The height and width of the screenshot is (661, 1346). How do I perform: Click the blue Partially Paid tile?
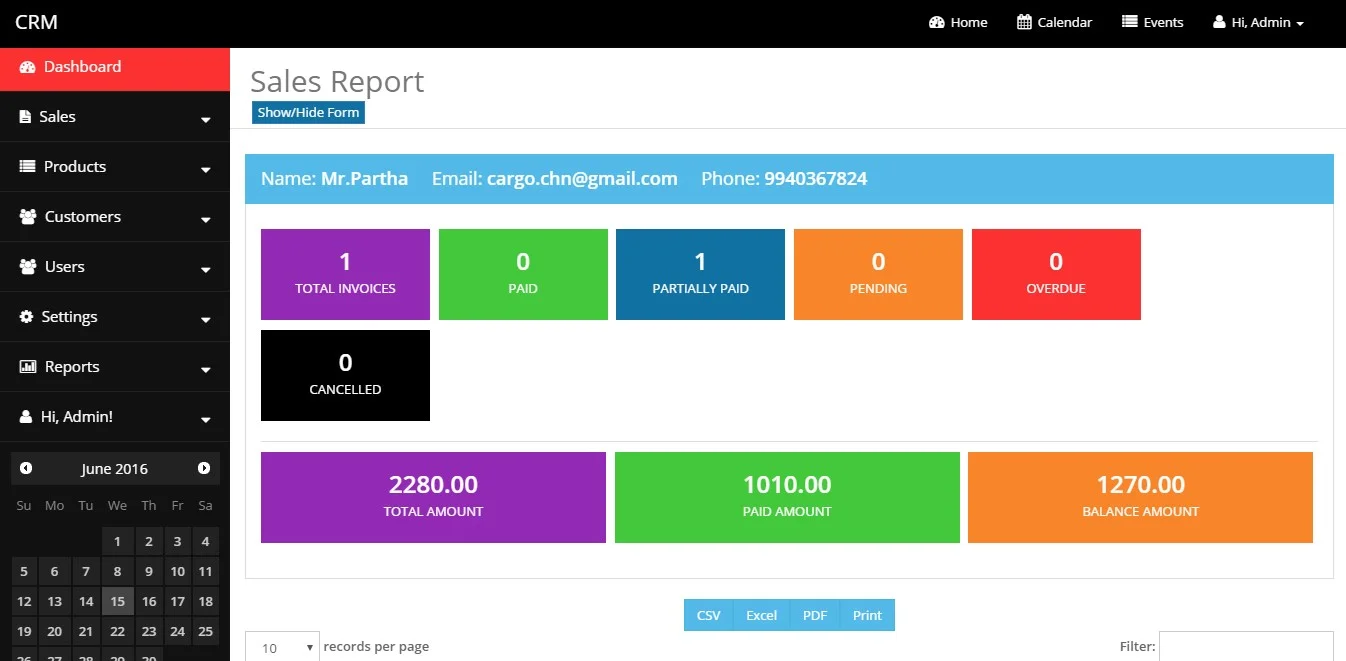click(x=700, y=274)
